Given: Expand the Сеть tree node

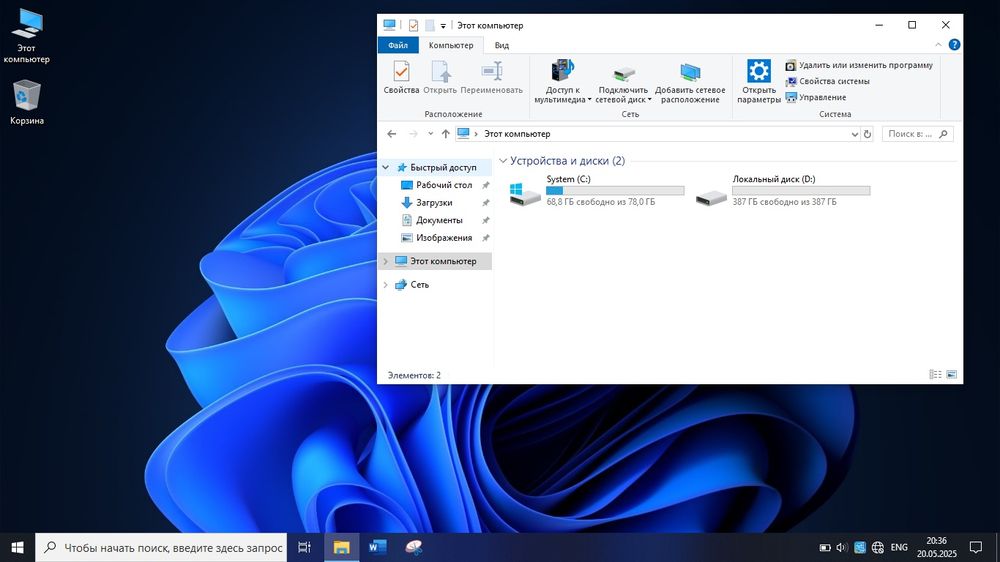Looking at the screenshot, I should 386,285.
